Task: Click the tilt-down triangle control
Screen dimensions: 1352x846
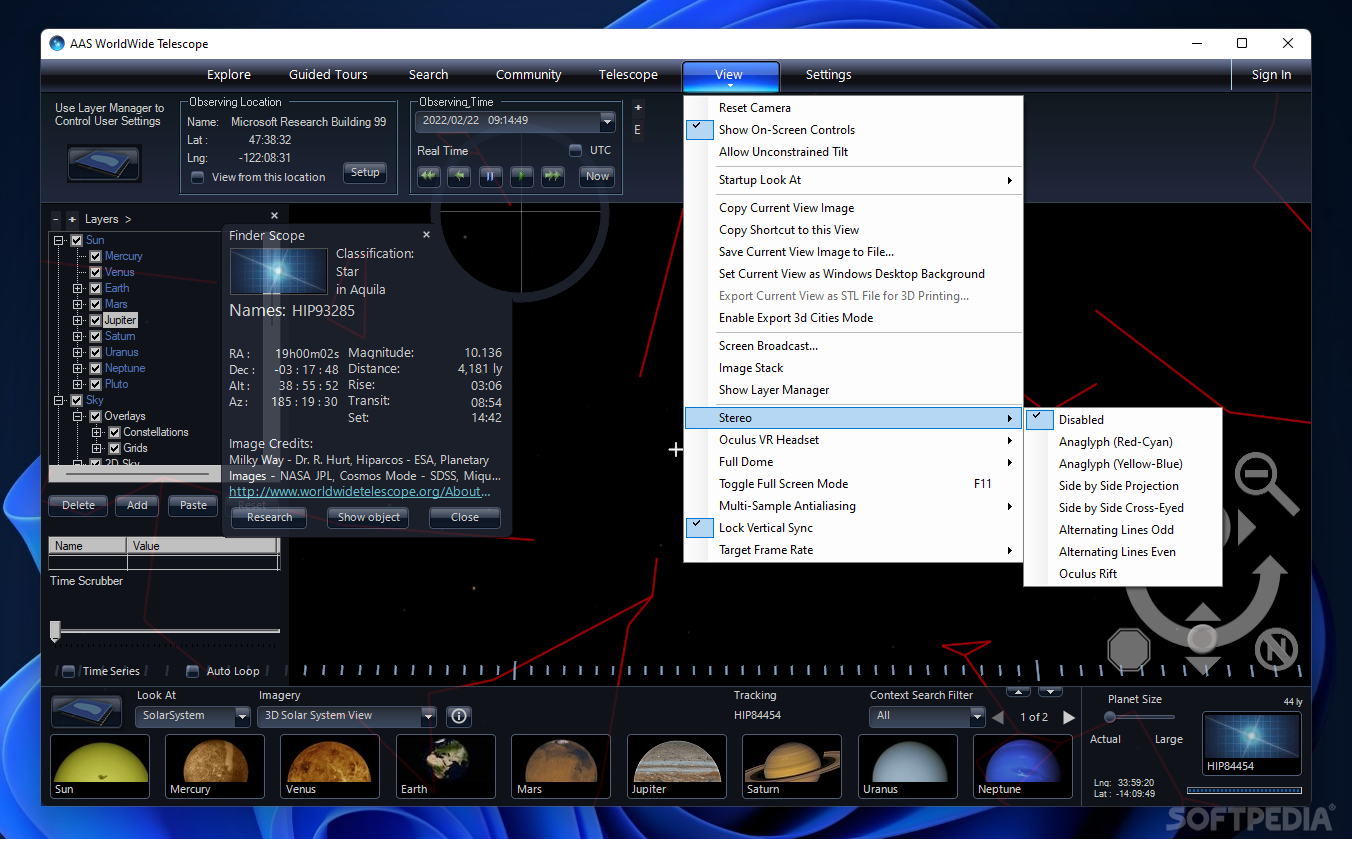Action: coord(1202,664)
